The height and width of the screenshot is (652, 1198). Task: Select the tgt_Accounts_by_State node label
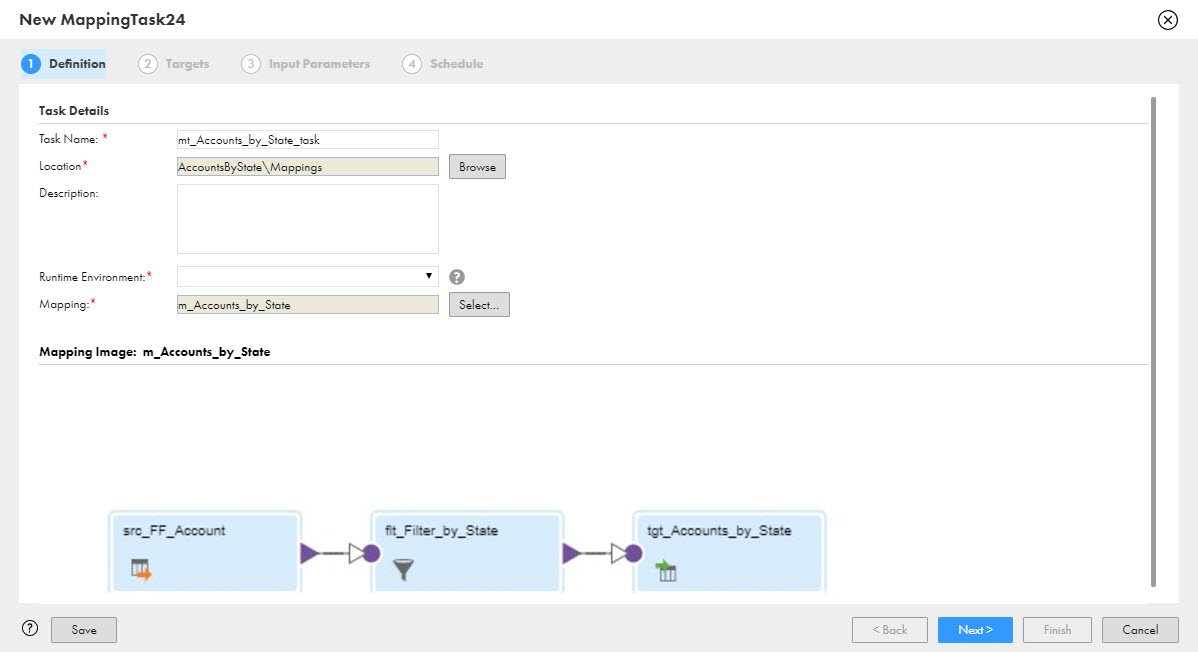coord(719,530)
